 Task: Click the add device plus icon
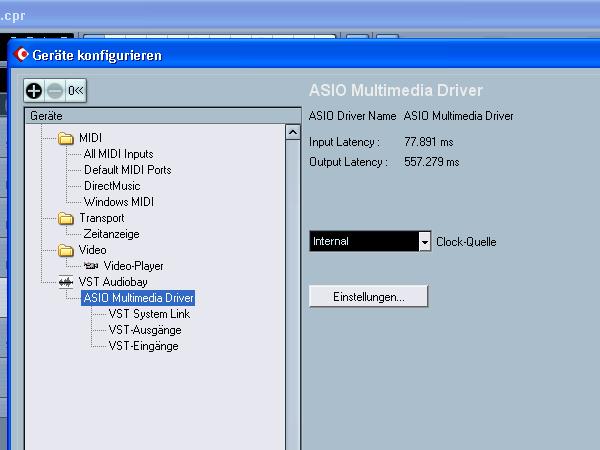coord(34,91)
